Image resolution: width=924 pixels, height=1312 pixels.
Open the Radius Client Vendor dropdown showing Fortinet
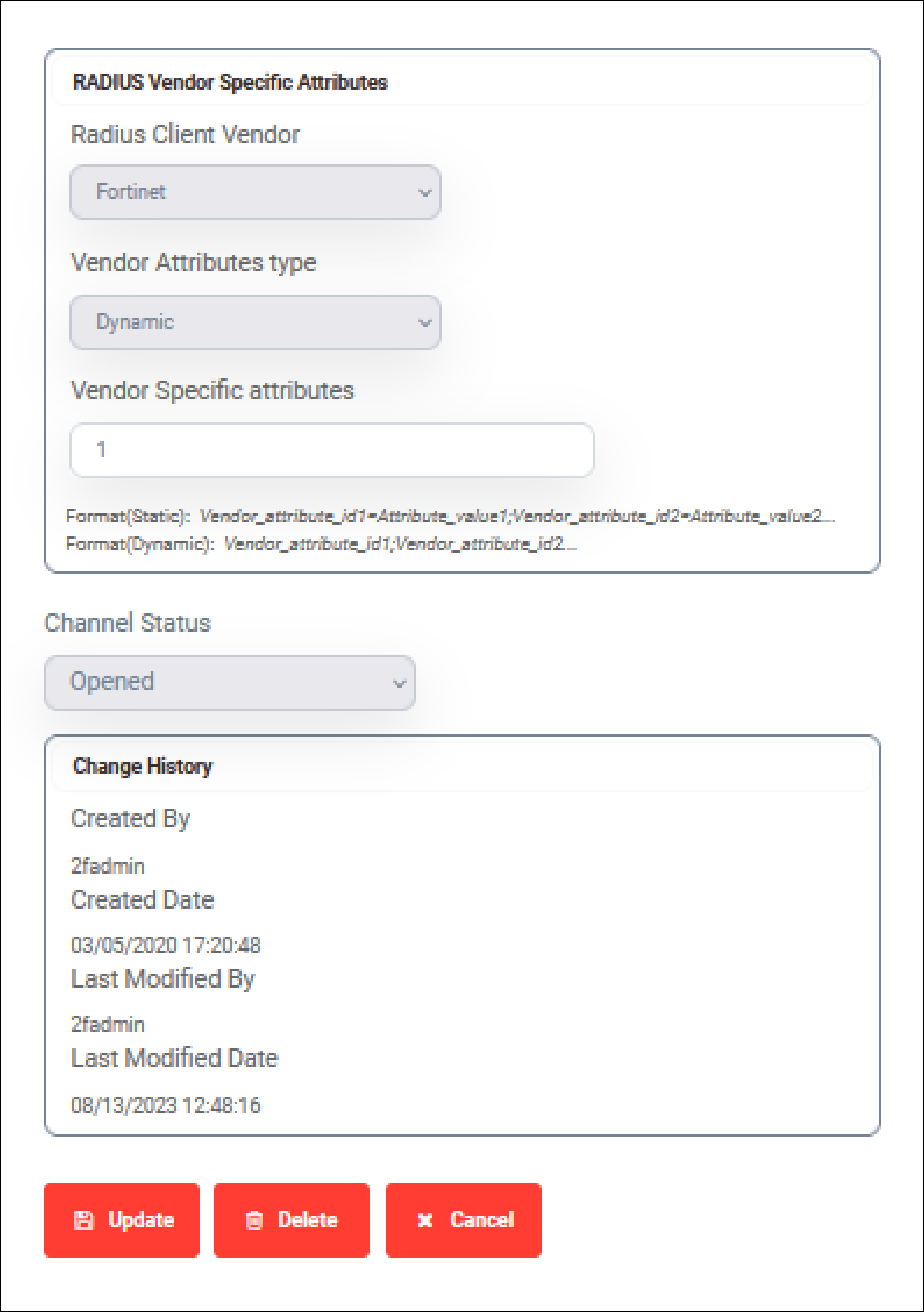click(255, 192)
